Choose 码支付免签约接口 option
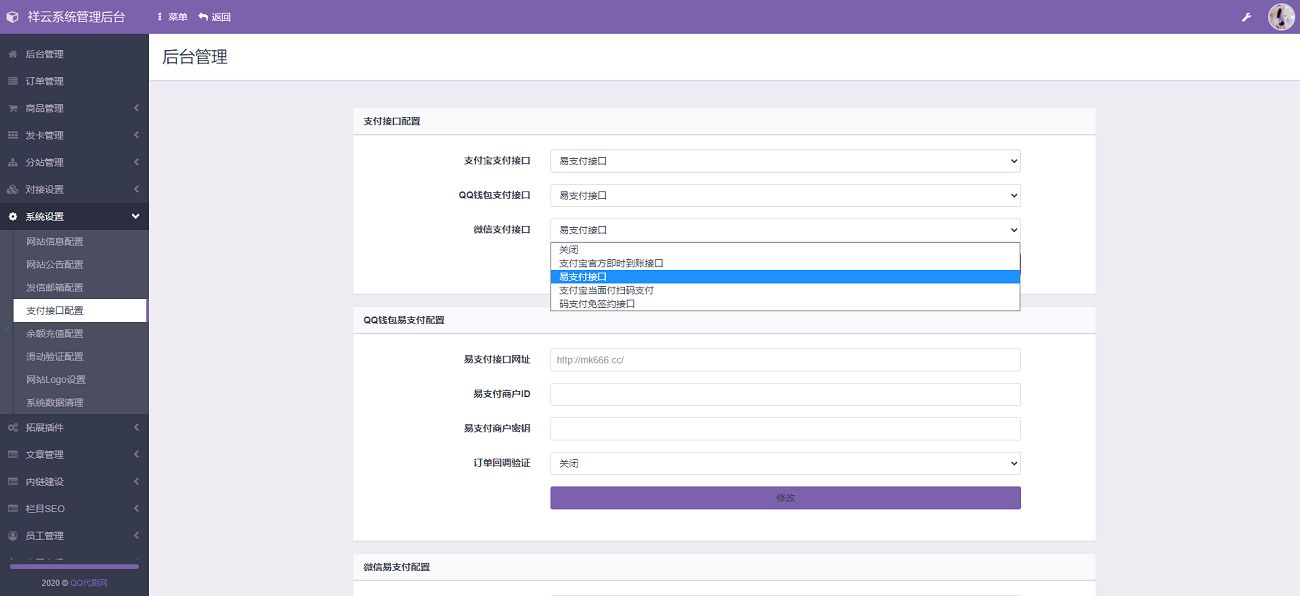 [785, 304]
